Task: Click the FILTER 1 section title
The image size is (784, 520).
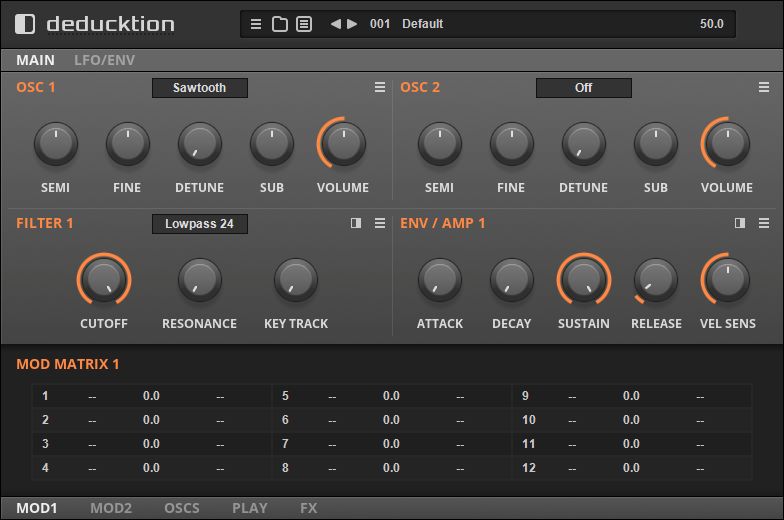Action: 44,223
